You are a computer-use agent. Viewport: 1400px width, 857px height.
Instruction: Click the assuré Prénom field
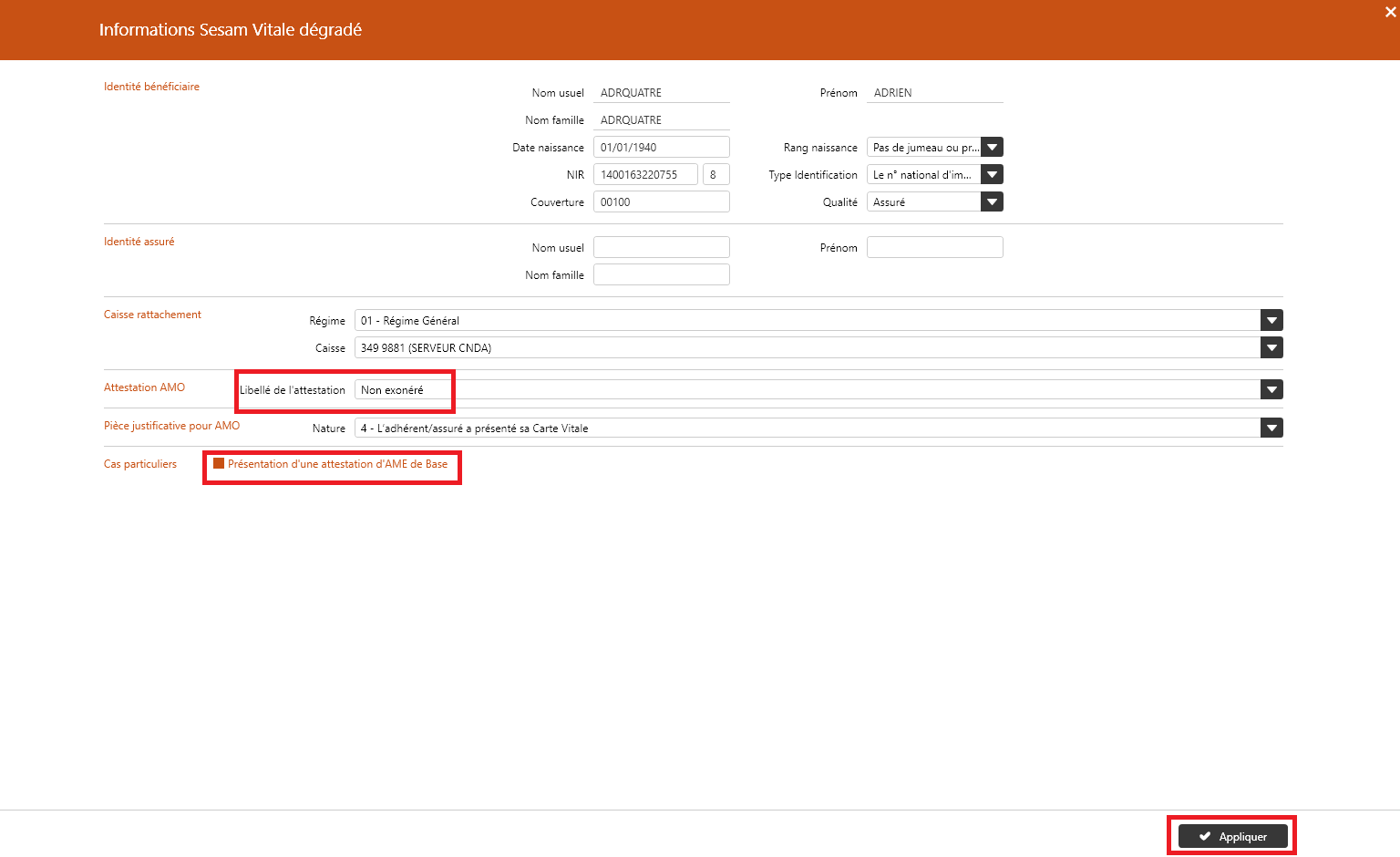(934, 247)
